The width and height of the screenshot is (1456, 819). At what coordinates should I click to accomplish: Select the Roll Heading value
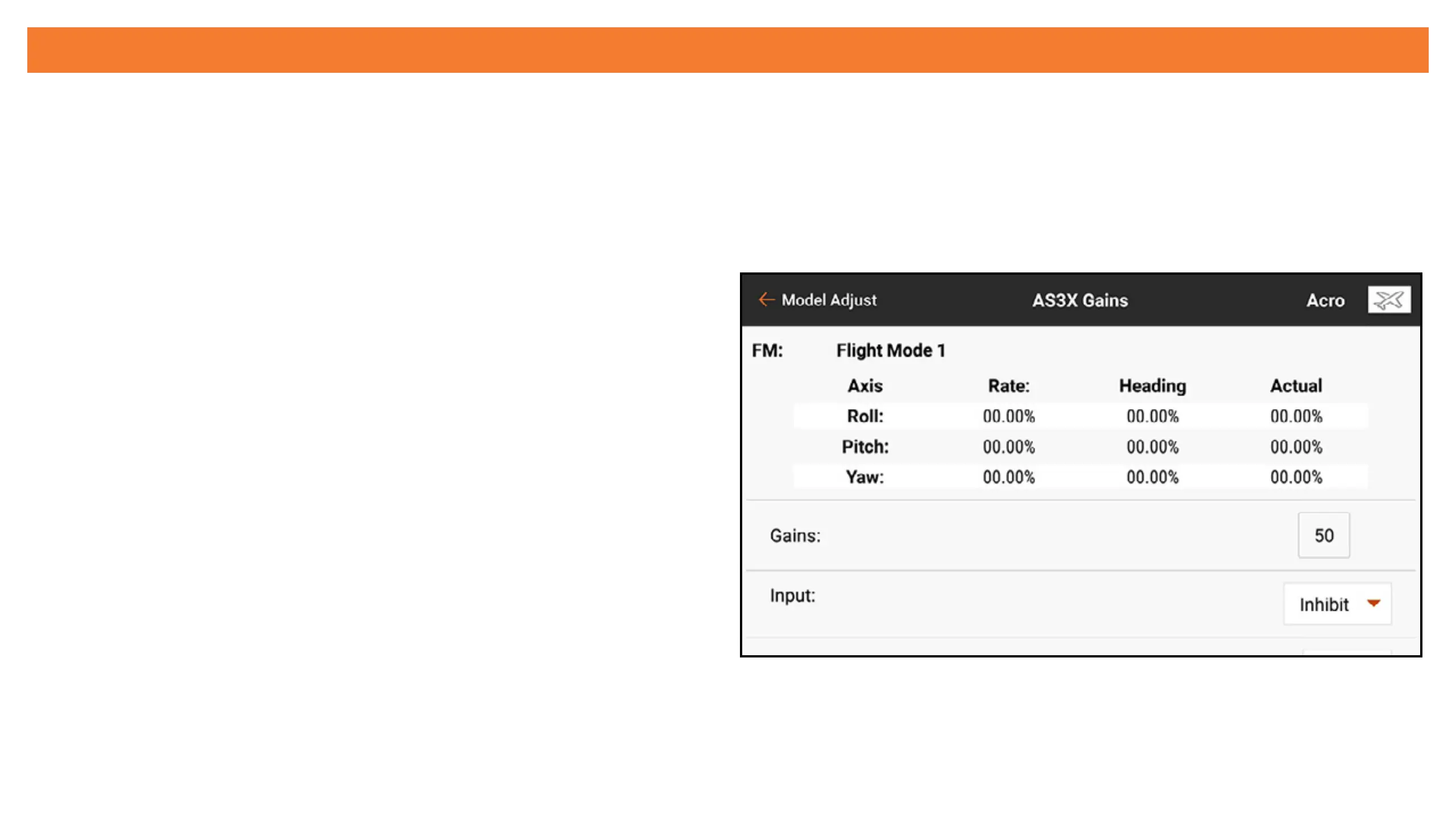[x=1152, y=416]
